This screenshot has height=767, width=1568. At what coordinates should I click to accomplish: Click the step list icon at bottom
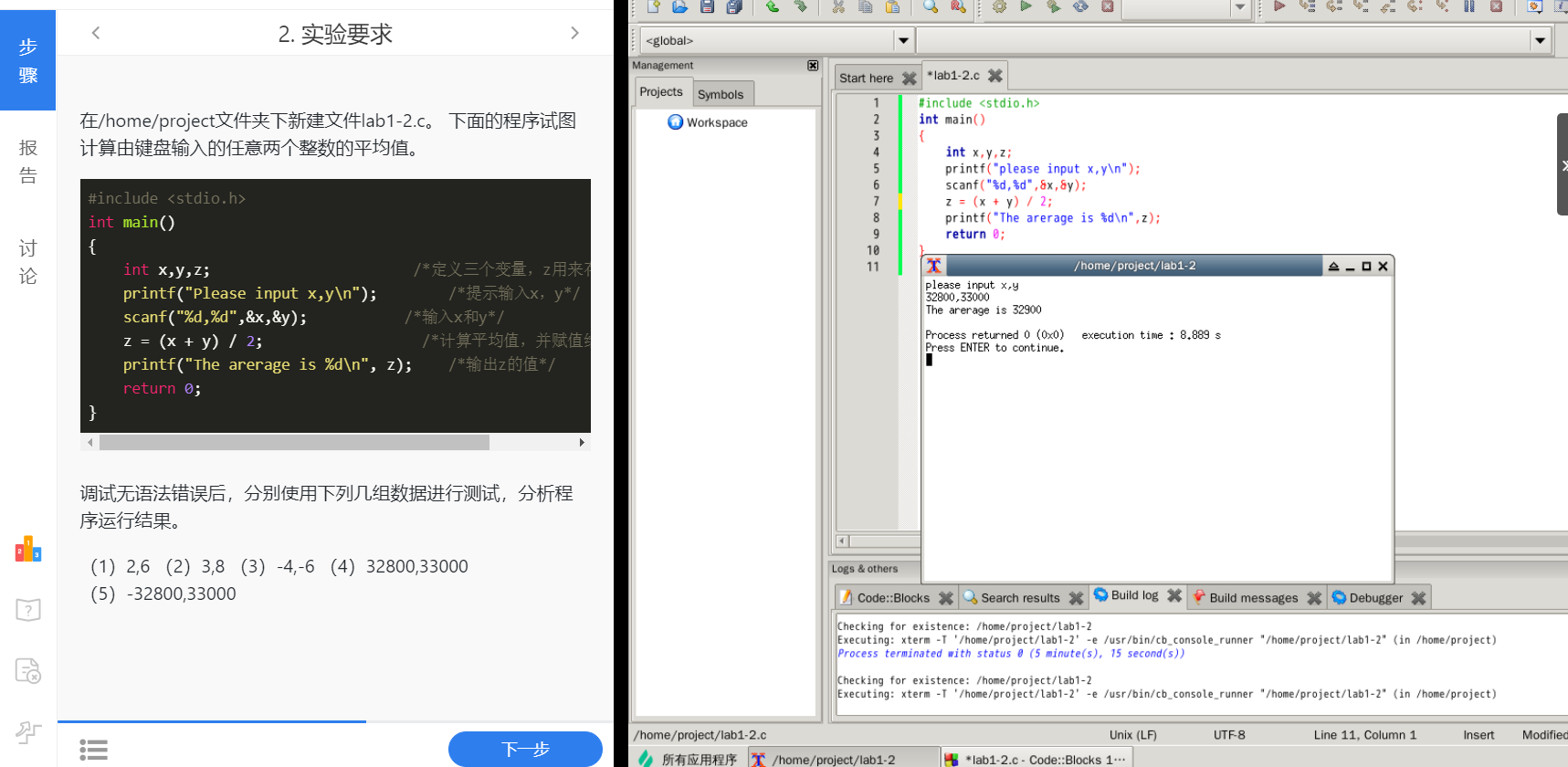(x=93, y=750)
